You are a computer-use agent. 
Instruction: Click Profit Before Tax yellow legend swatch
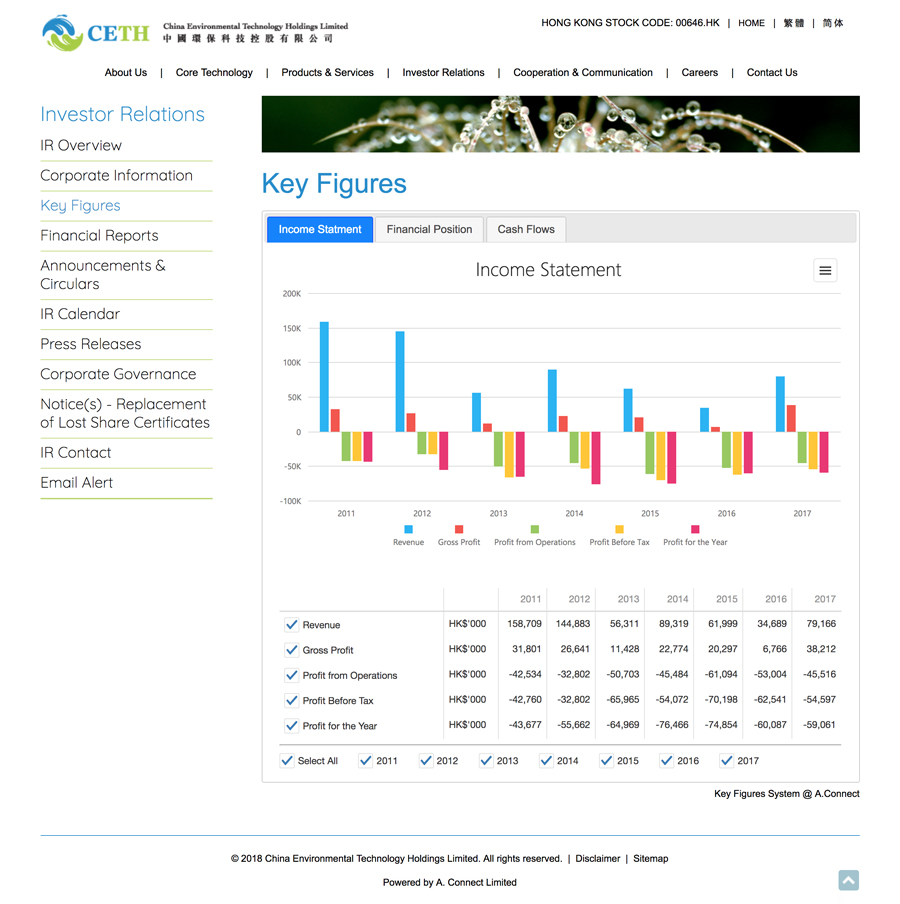pyautogui.click(x=619, y=529)
